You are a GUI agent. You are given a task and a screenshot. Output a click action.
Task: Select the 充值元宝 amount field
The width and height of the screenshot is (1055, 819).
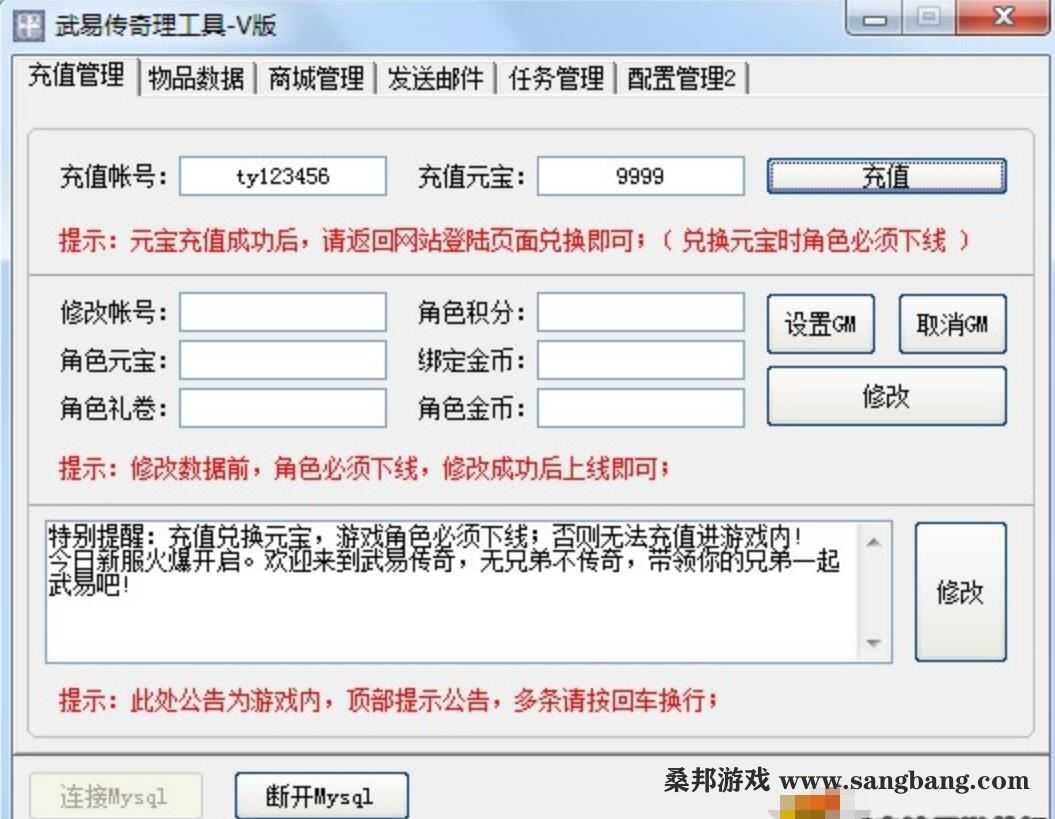click(x=640, y=176)
